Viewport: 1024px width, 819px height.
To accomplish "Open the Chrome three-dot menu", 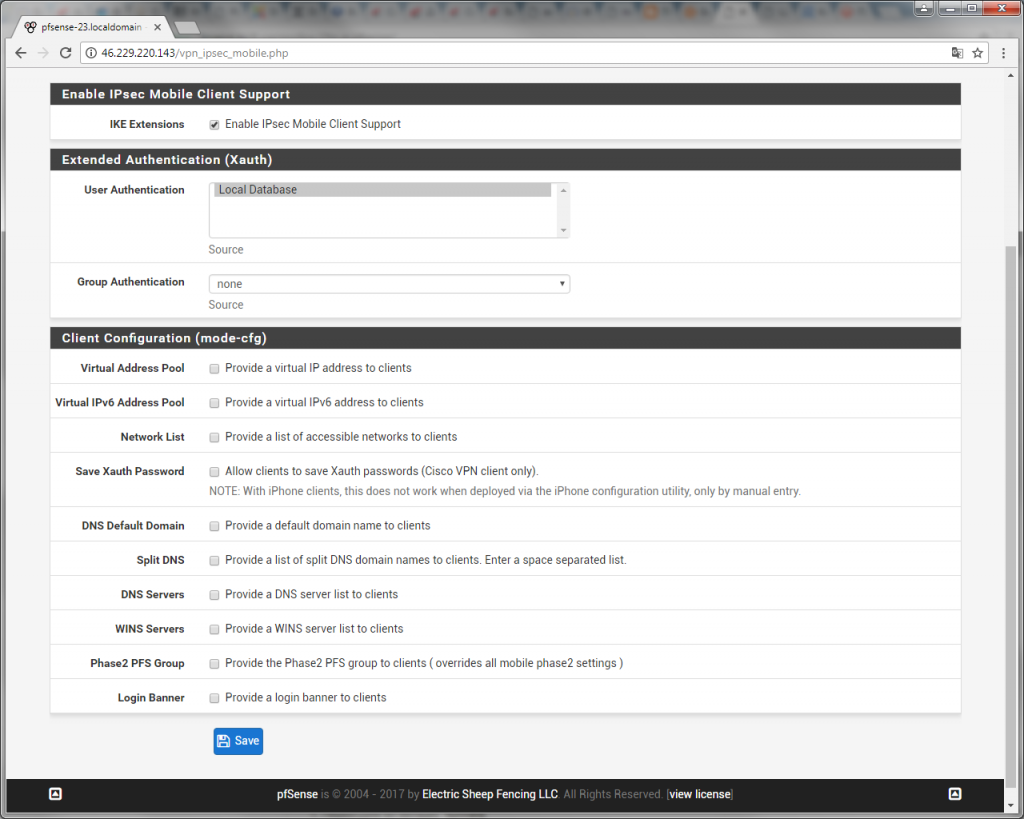I will (1004, 53).
